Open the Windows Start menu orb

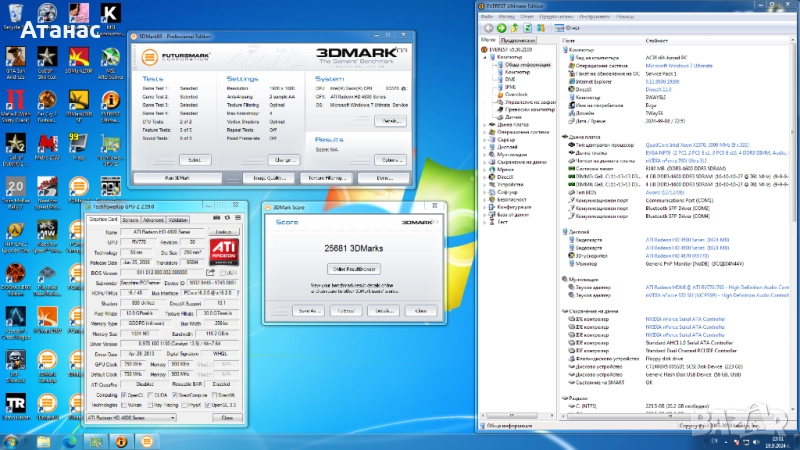12,440
